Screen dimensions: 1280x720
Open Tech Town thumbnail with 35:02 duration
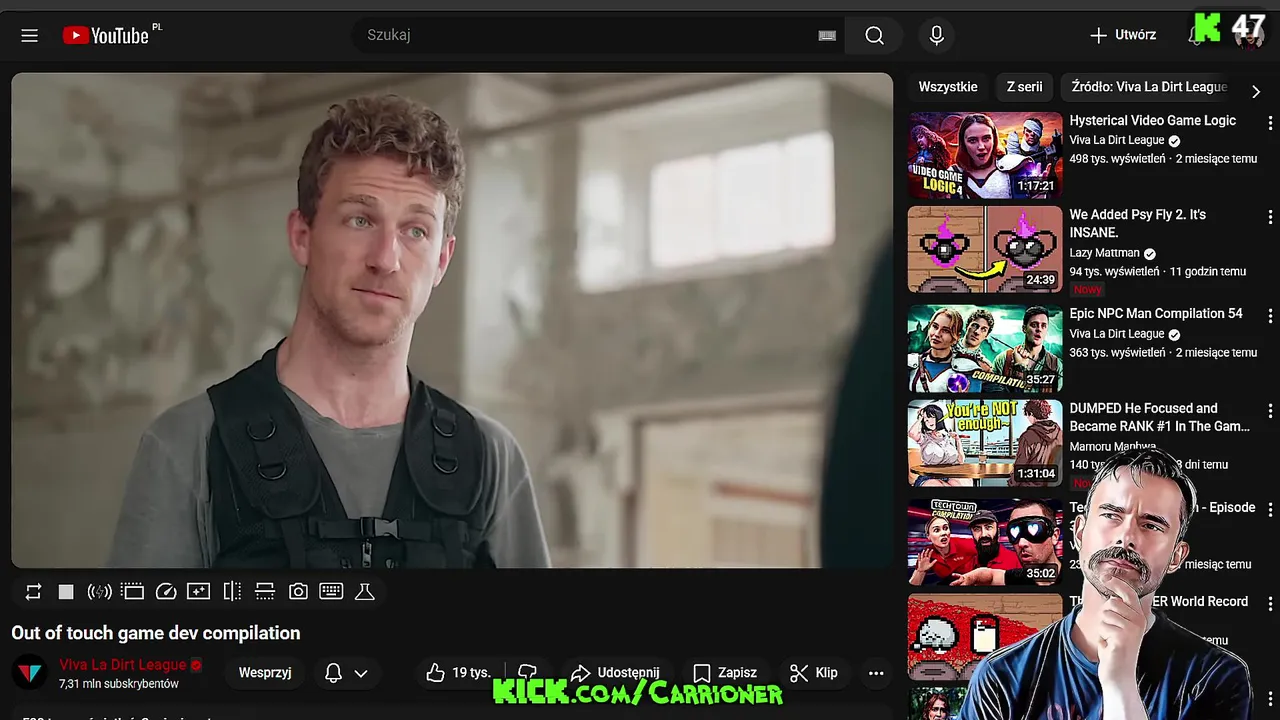pyautogui.click(x=985, y=541)
